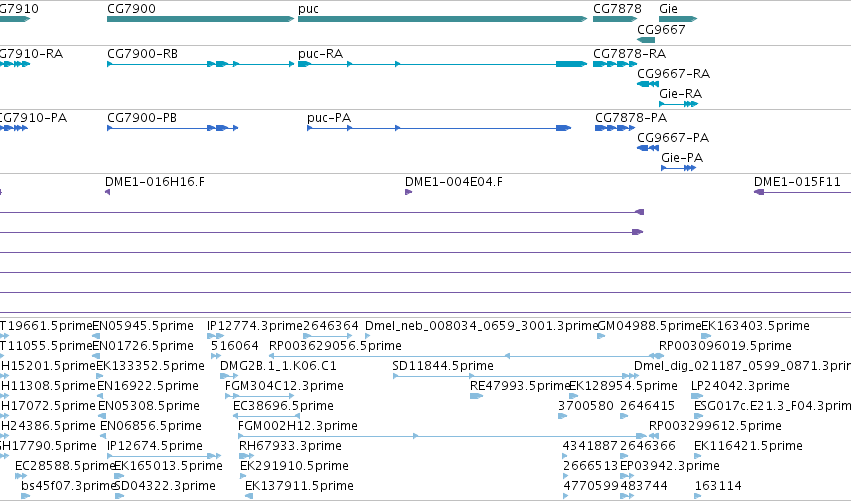Click the 2646364 EST label
Viewport: 851px width, 501px height.
pos(331,326)
